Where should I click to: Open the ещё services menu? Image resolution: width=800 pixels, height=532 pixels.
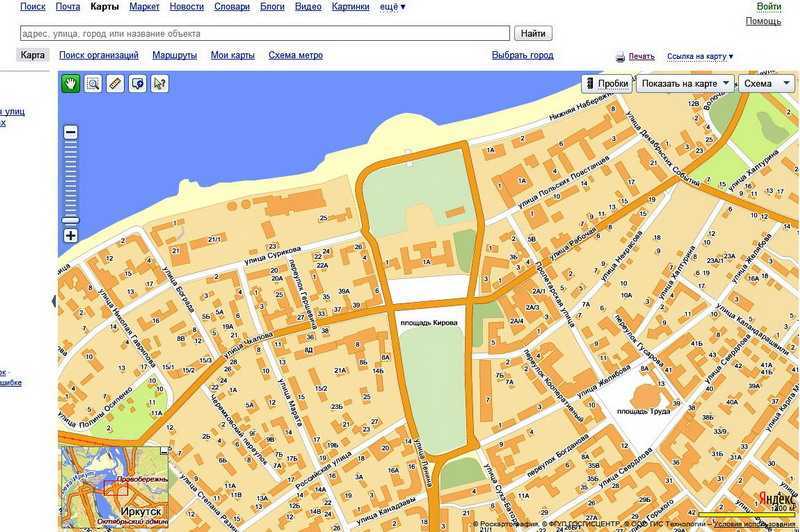click(392, 7)
